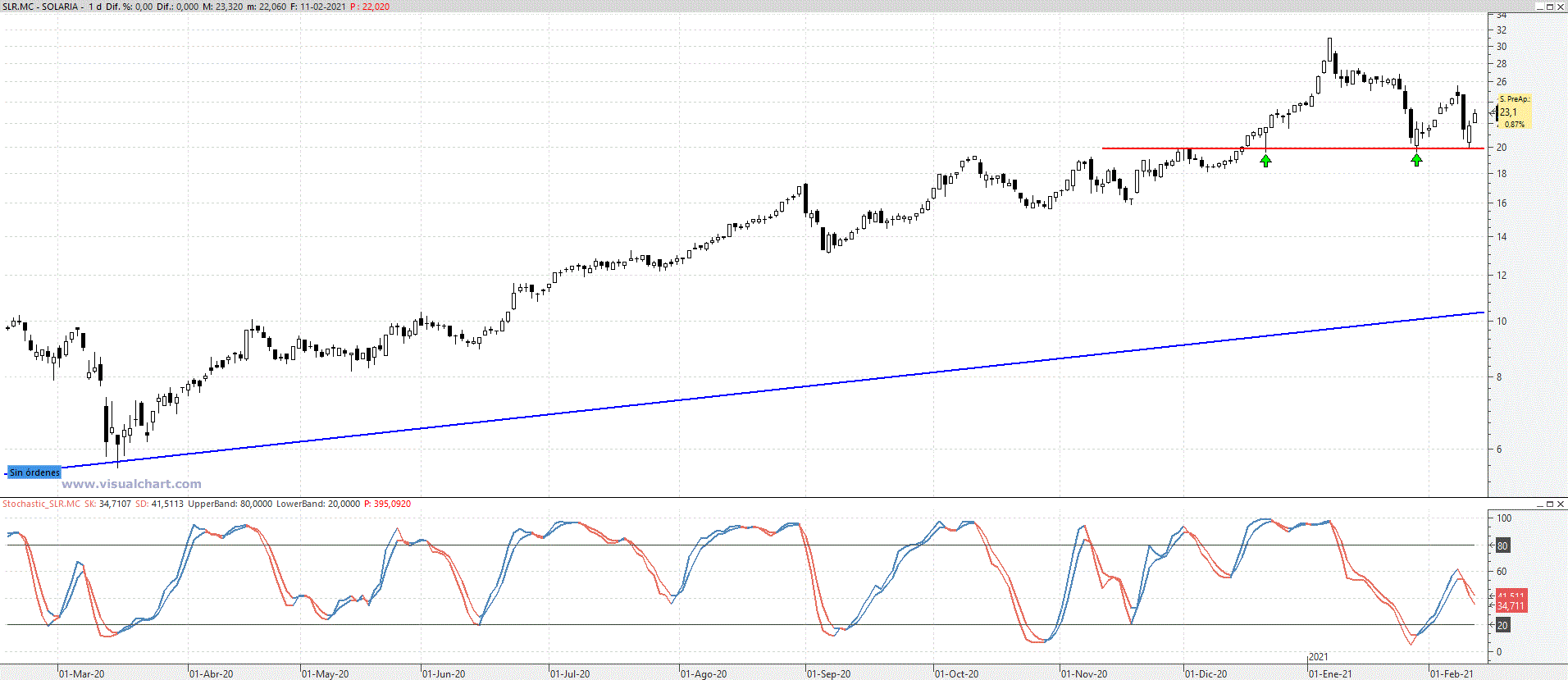The image size is (1568, 680).
Task: Click the red 'P: 22,020' value in header
Action: pyautogui.click(x=370, y=7)
